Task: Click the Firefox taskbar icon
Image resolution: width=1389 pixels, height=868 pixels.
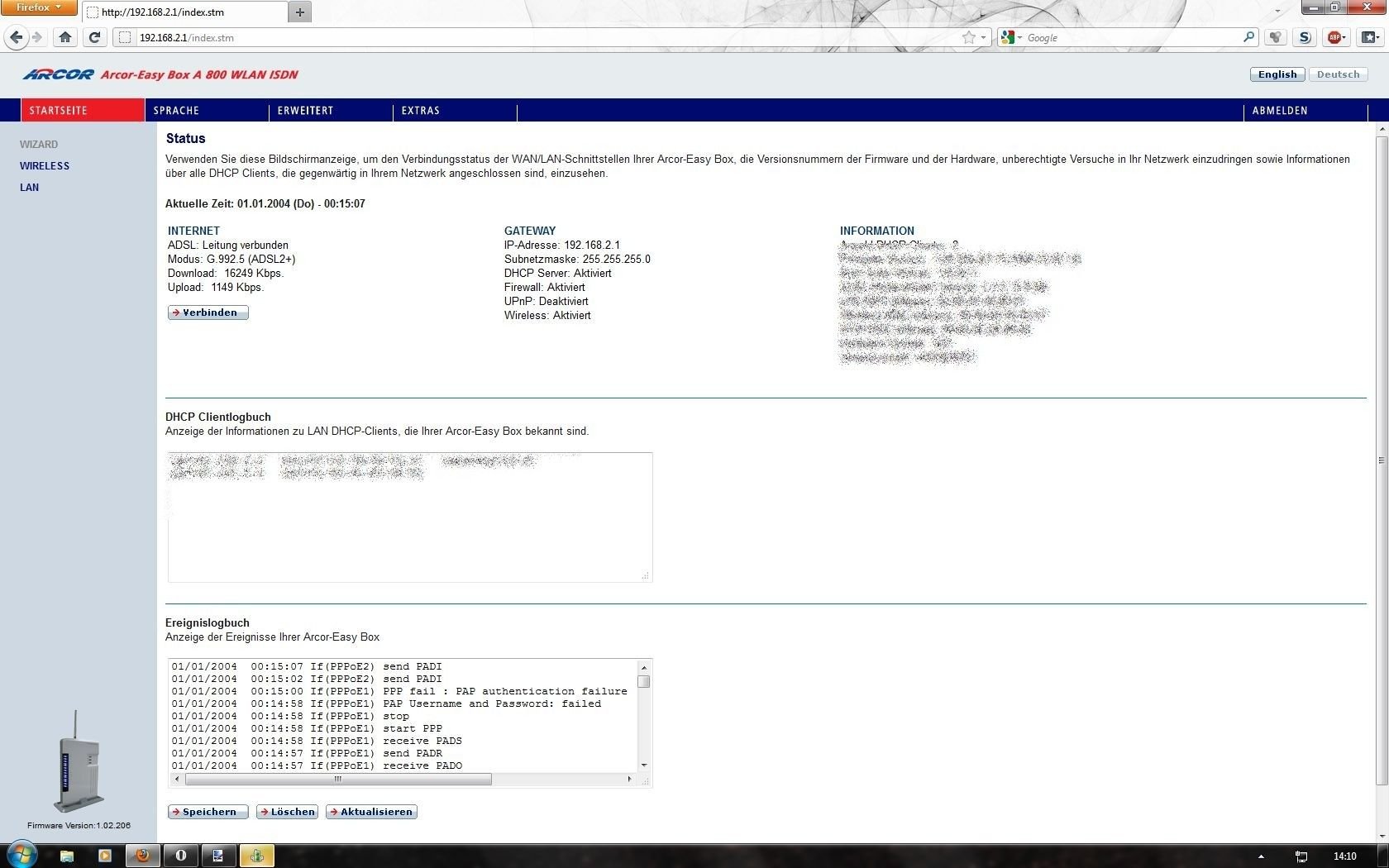Action: click(x=142, y=856)
